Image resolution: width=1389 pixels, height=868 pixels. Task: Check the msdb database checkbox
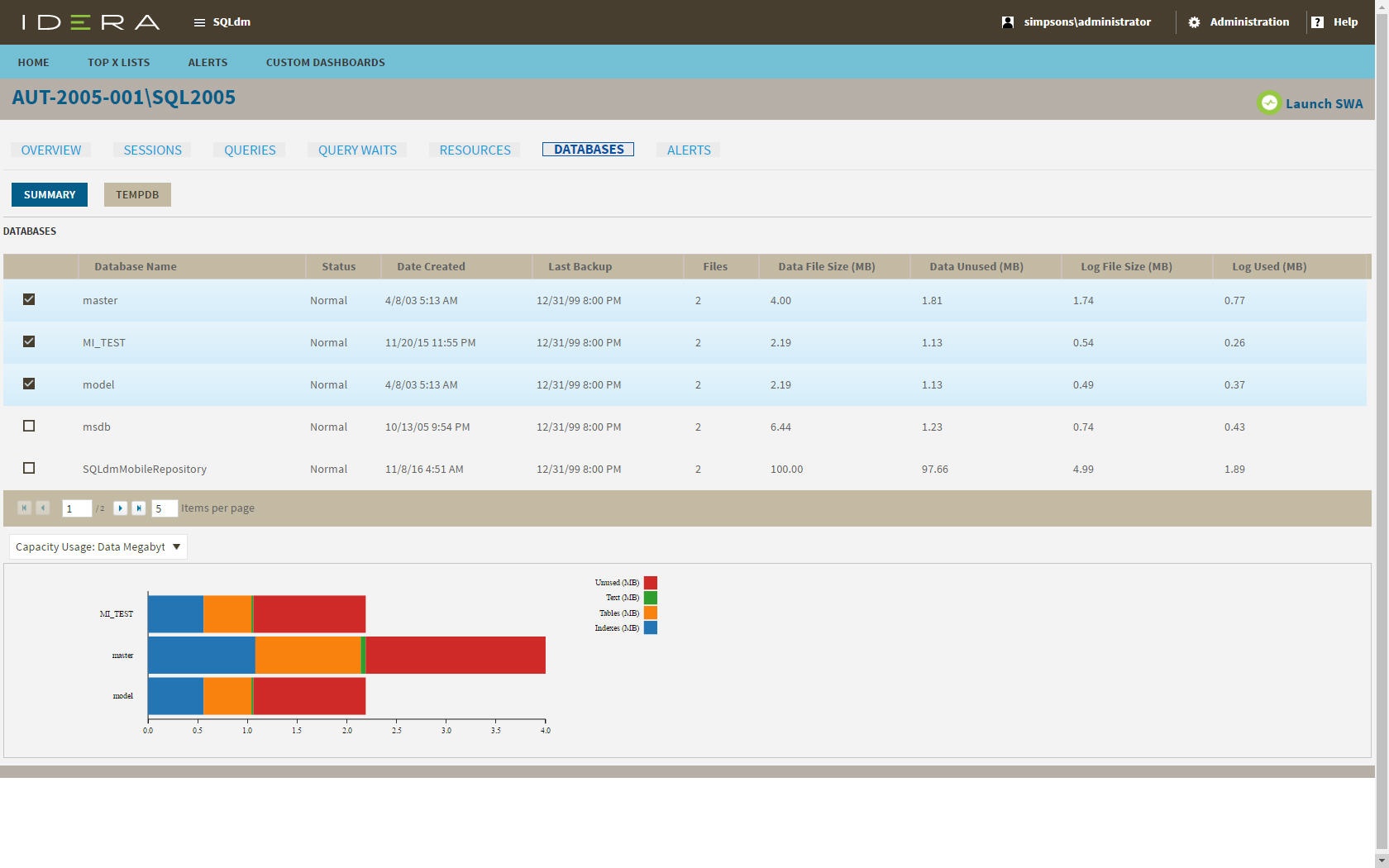29,426
